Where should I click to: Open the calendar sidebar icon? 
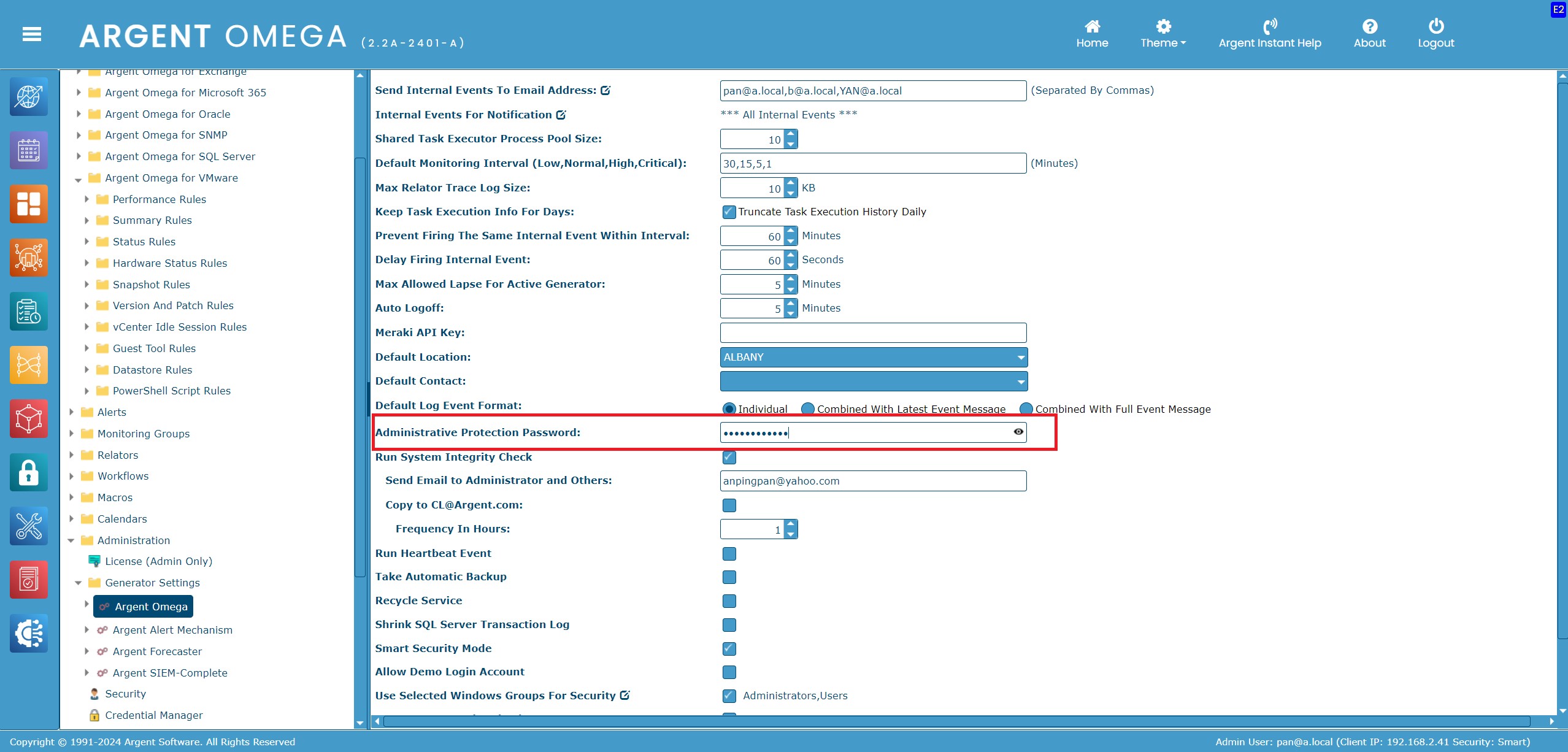[28, 150]
